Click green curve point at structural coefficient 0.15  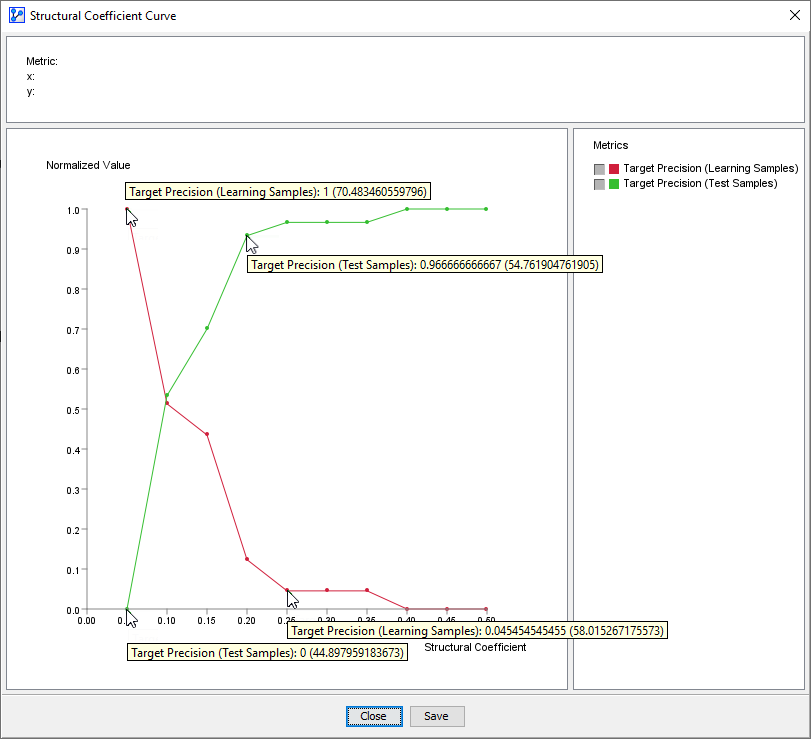207,328
